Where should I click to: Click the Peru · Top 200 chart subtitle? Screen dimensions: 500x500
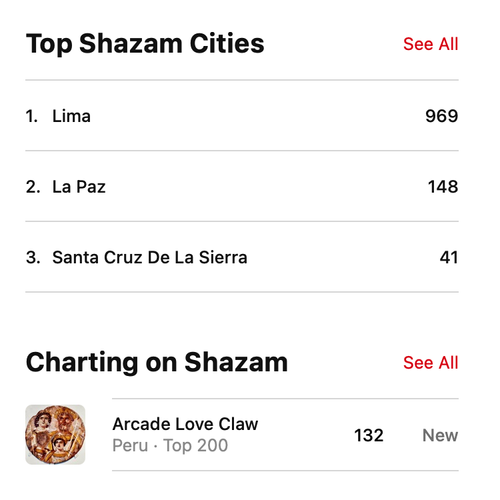pos(170,445)
